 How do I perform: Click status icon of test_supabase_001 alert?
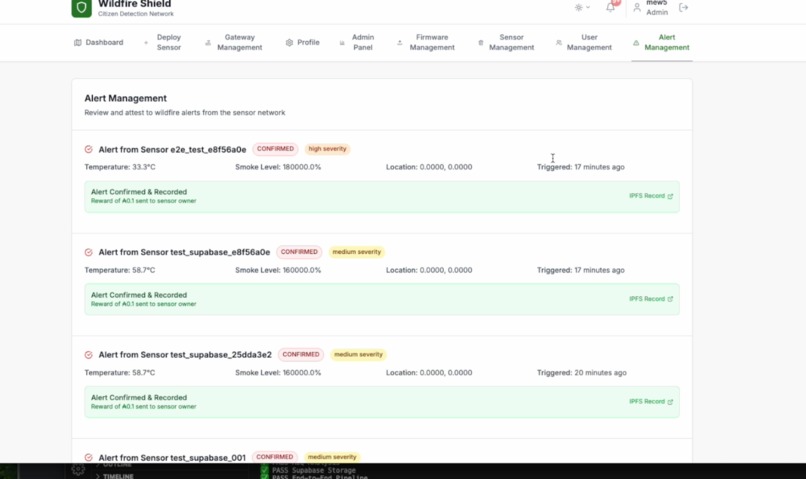click(88, 457)
